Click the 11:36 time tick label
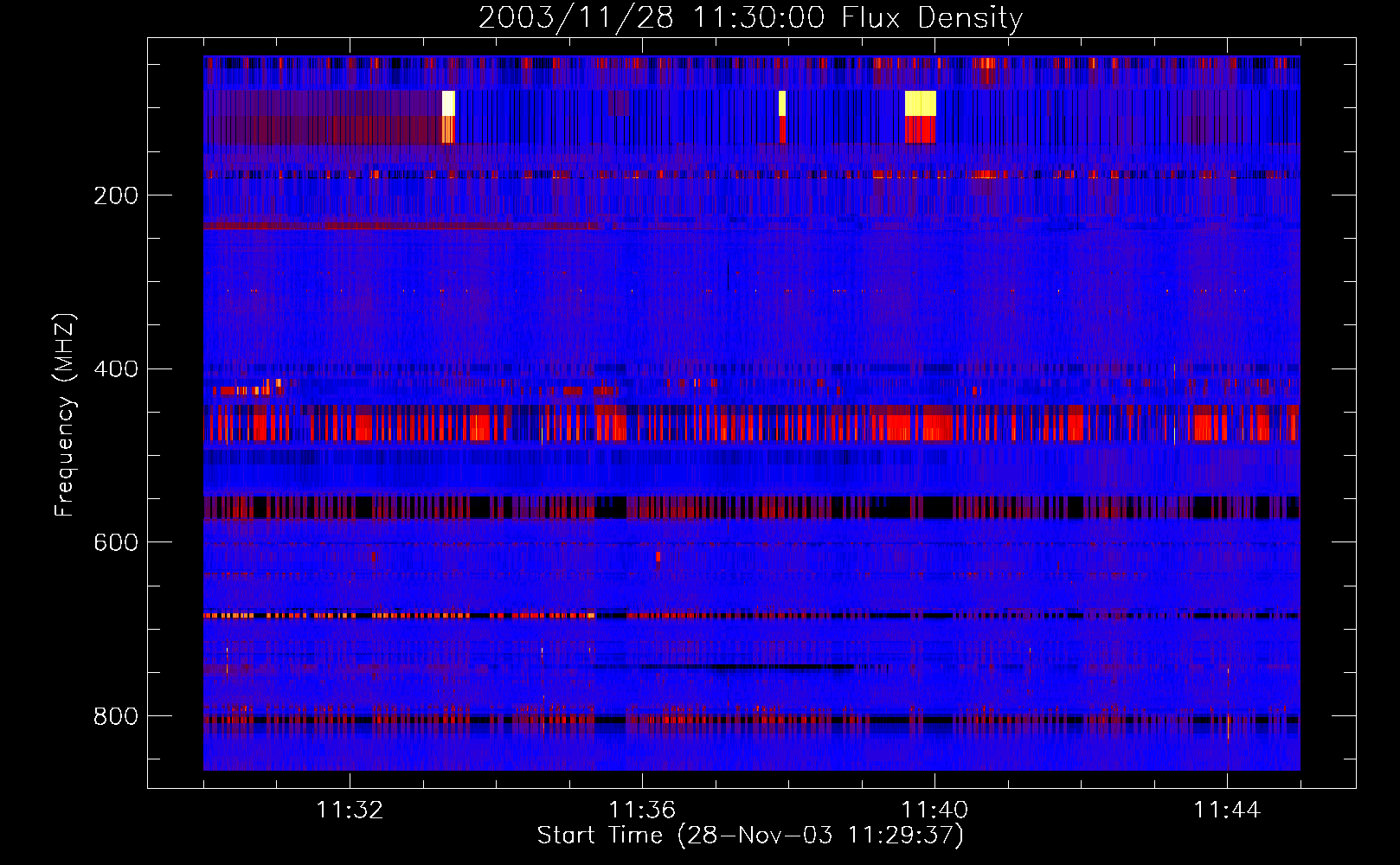This screenshot has width=1400, height=865. point(642,811)
